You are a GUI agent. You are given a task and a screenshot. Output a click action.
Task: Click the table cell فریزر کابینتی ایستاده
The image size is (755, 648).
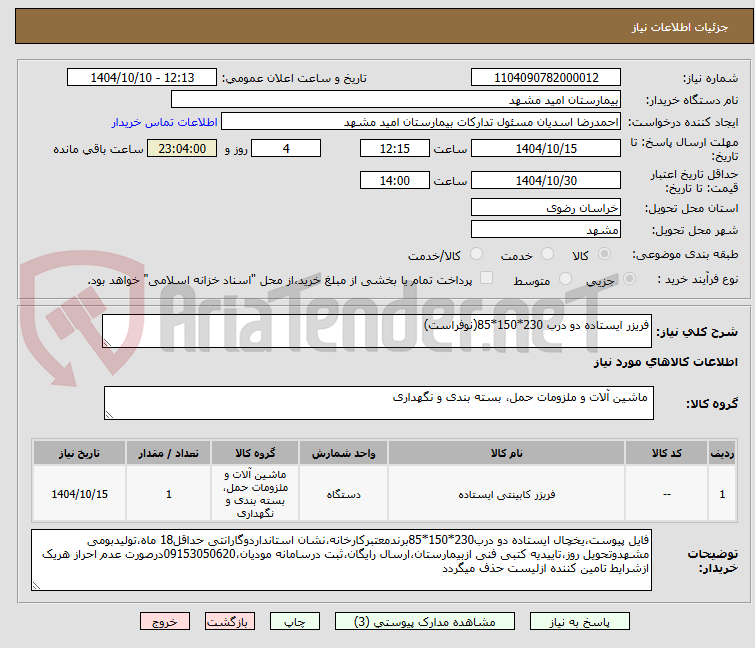507,494
